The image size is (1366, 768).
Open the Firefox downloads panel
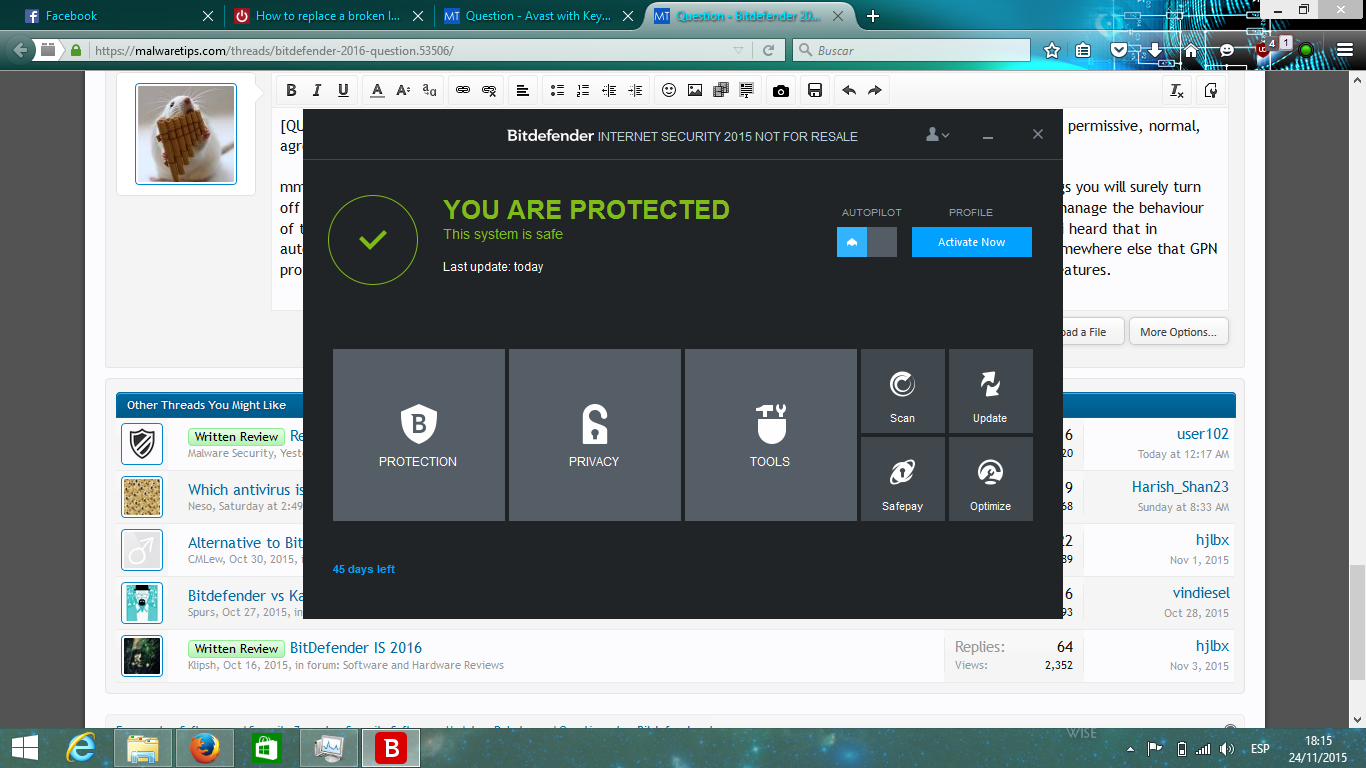1155,50
